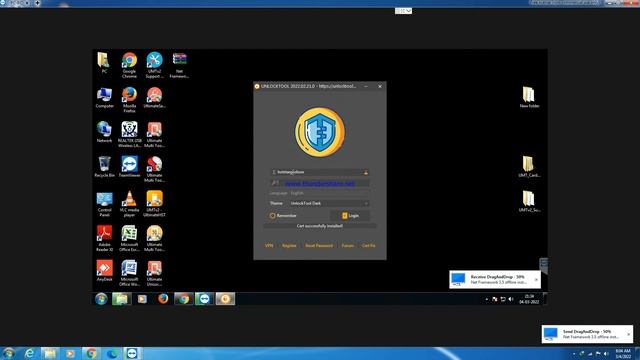Launch Microsoft Office Excel shortcut
The width and height of the screenshot is (640, 360).
[129, 238]
